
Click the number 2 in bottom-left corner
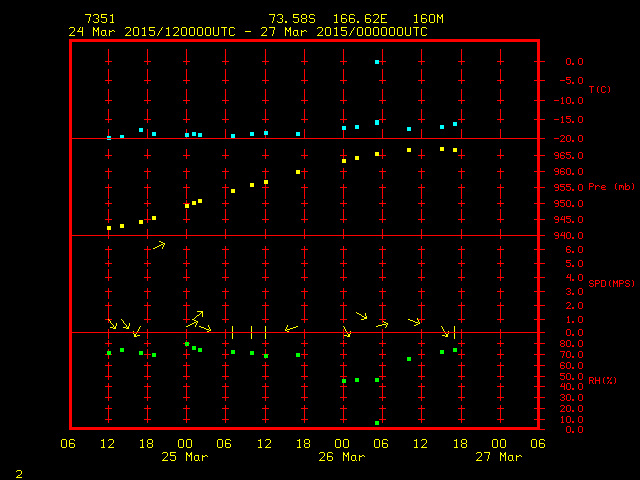[x=18, y=471]
